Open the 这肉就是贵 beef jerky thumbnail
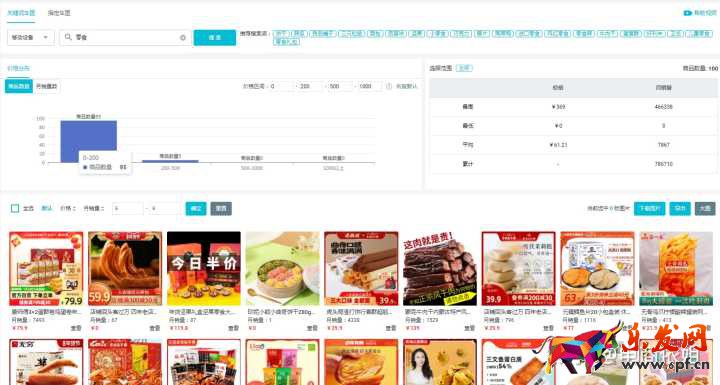Viewport: 720px width, 385px height. [x=440, y=268]
